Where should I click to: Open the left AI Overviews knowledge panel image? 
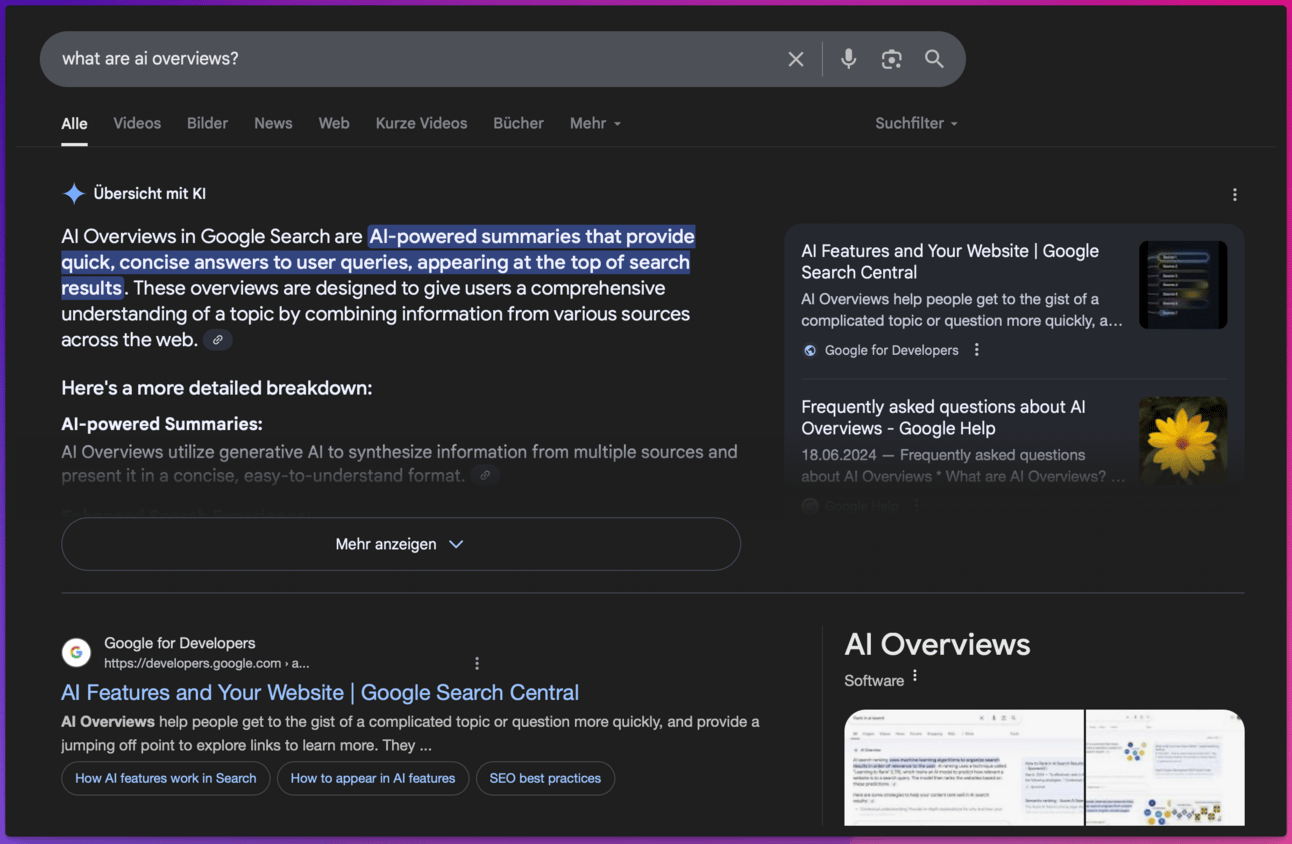coord(964,768)
